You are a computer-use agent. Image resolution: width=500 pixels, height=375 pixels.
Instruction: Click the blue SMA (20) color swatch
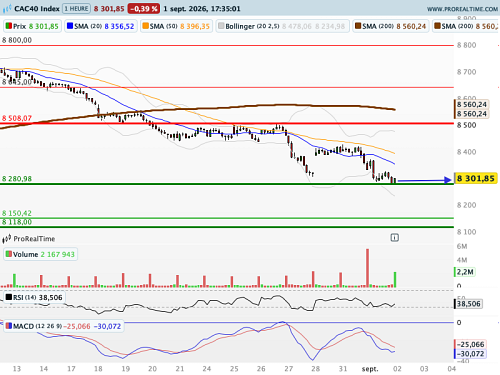point(70,26)
